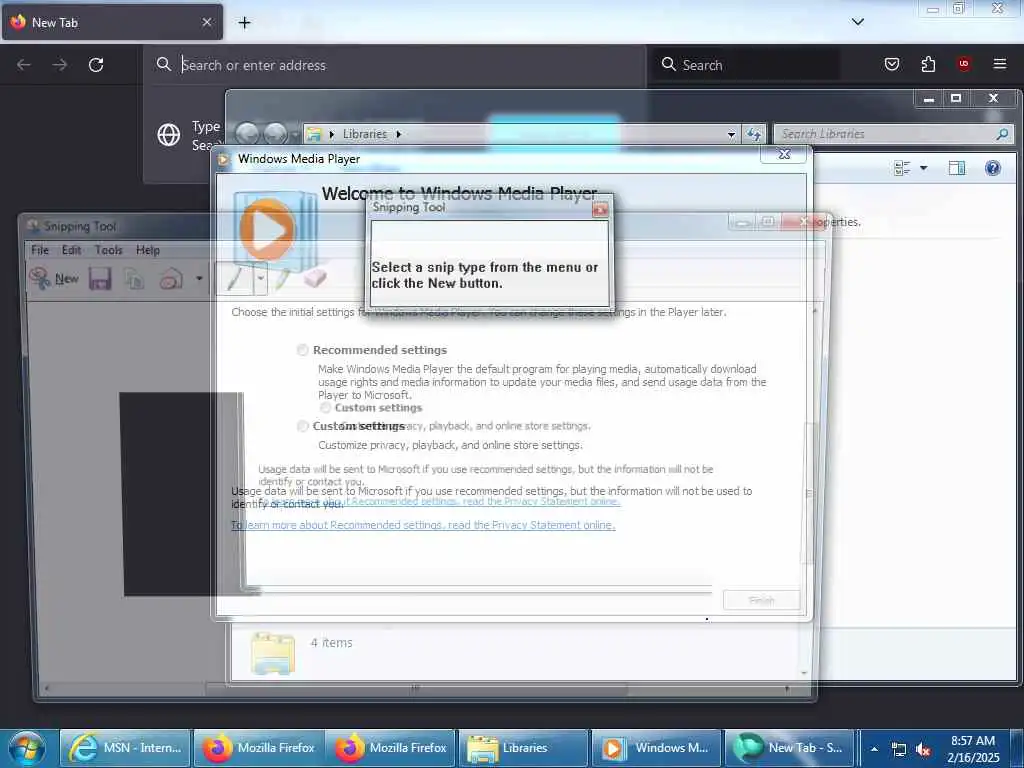The width and height of the screenshot is (1024, 768).
Task: Open the Snipping Tool Help menu
Action: pos(148,250)
